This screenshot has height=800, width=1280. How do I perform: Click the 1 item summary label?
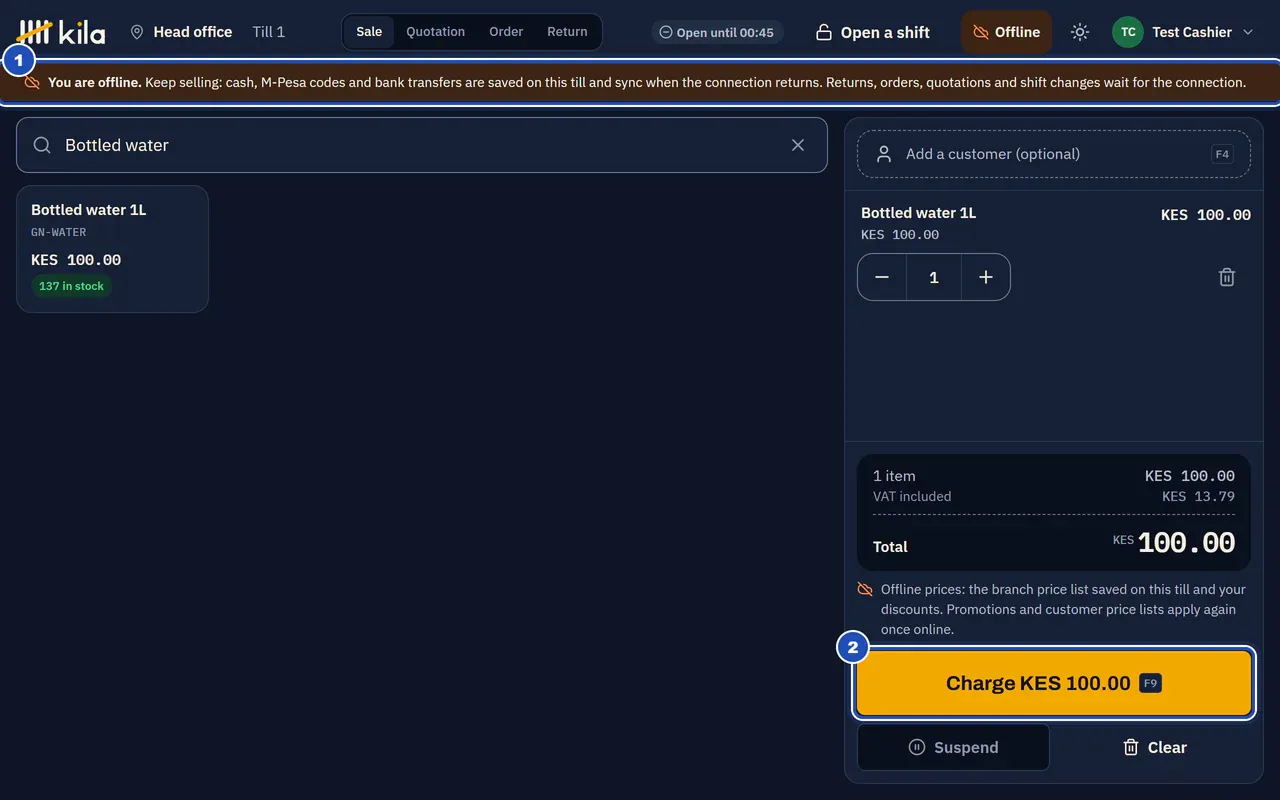(x=894, y=476)
